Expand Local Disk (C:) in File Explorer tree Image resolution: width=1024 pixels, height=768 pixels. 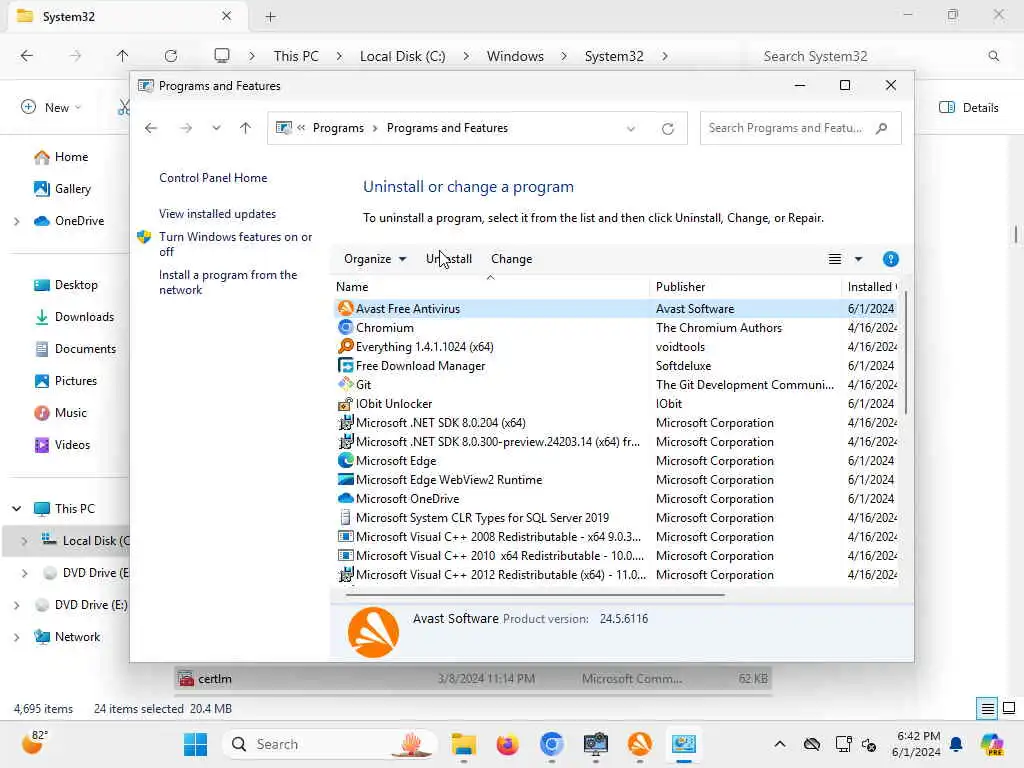[25, 541]
